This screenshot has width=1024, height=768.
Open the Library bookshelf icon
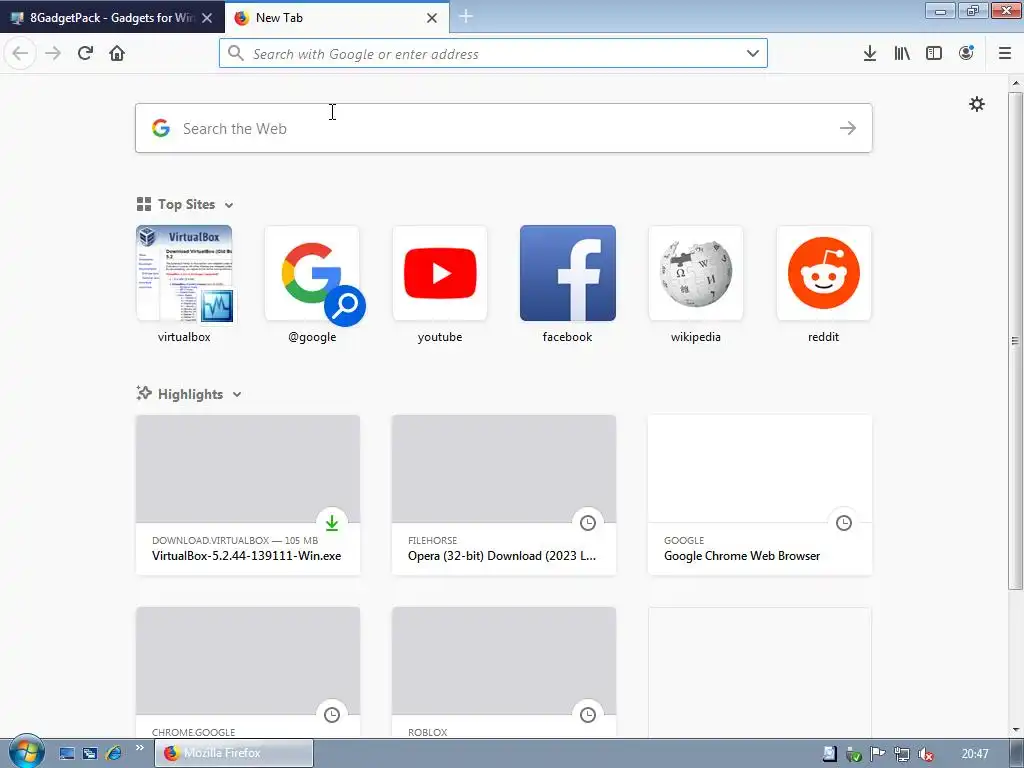pos(902,53)
